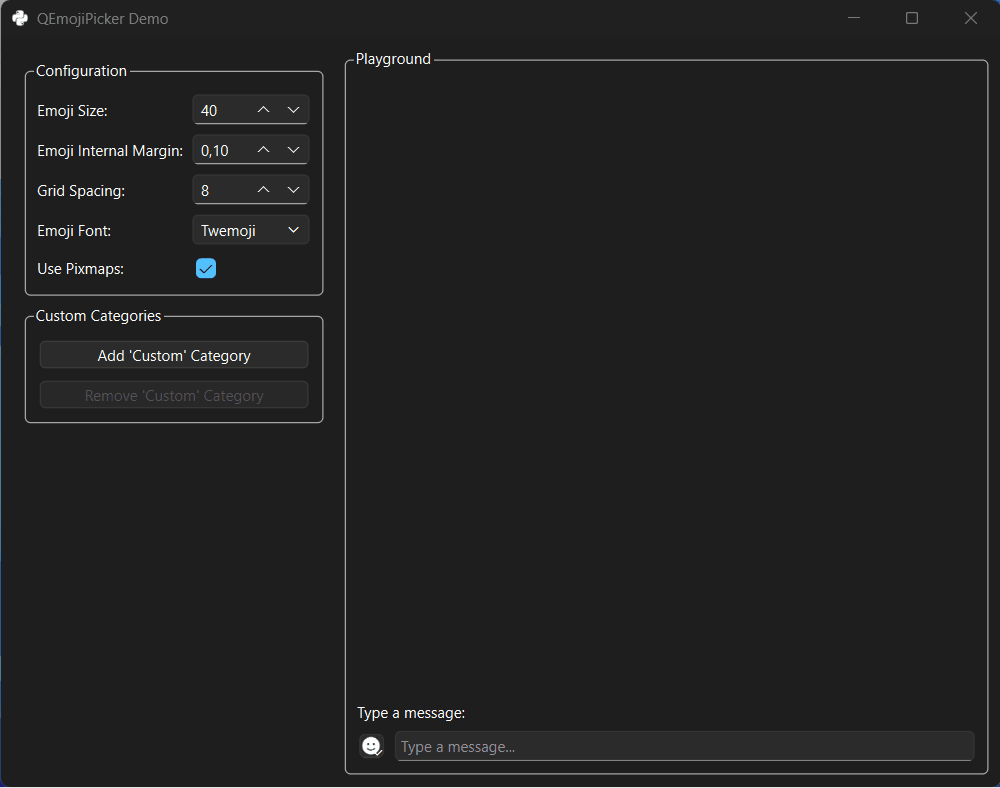Open the emoji picker smiley button
This screenshot has width=1000, height=788.
coord(371,746)
